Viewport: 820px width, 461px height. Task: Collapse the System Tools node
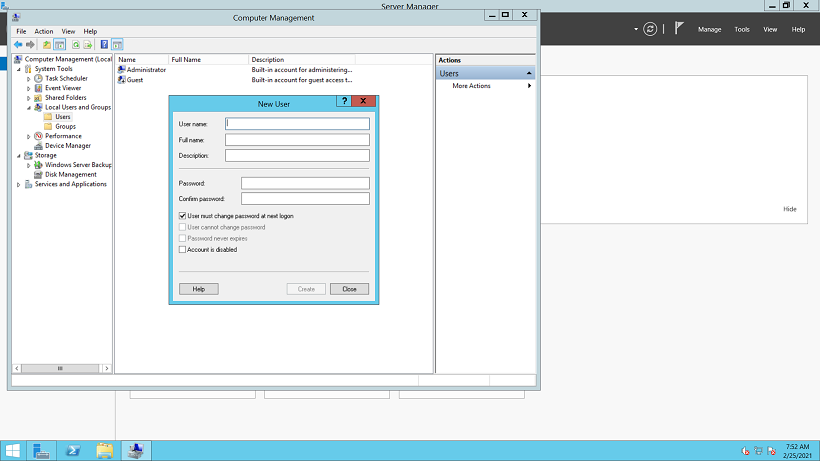[x=19, y=69]
